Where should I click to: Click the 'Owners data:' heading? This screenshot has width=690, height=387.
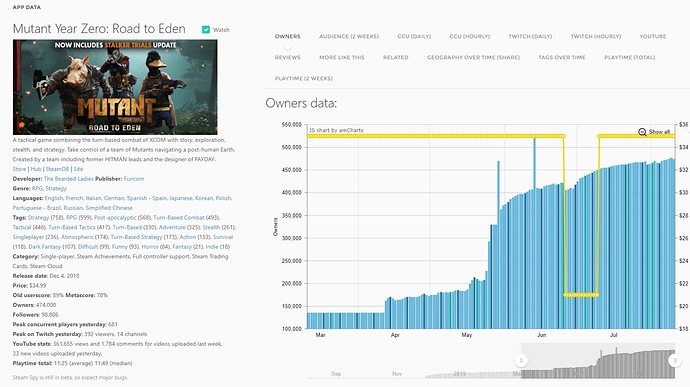pos(301,103)
